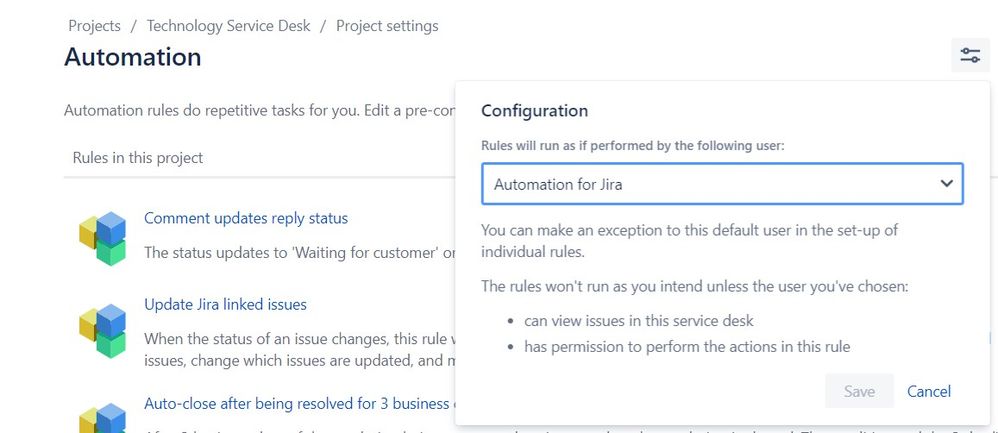Open the Update Jira linked issues rule
This screenshot has width=998, height=433.
[225, 304]
